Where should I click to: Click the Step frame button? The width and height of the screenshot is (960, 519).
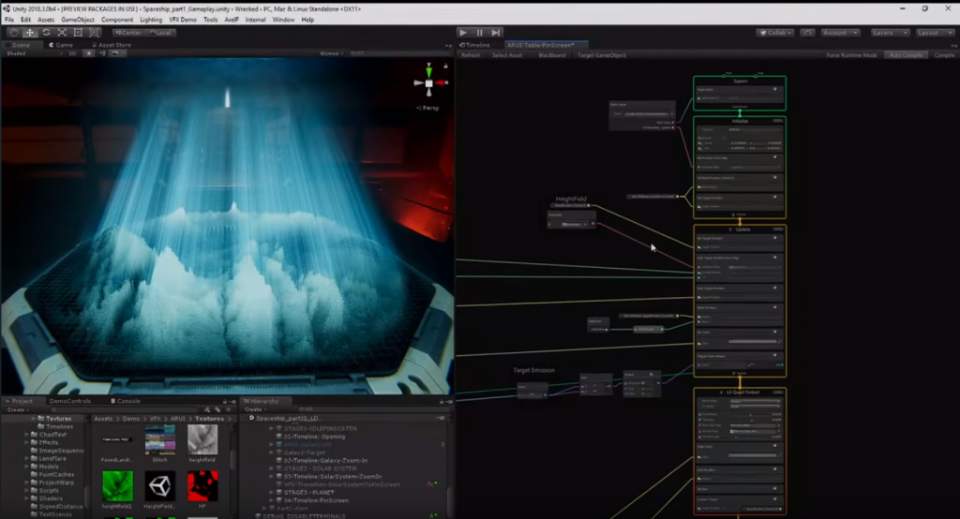[496, 32]
